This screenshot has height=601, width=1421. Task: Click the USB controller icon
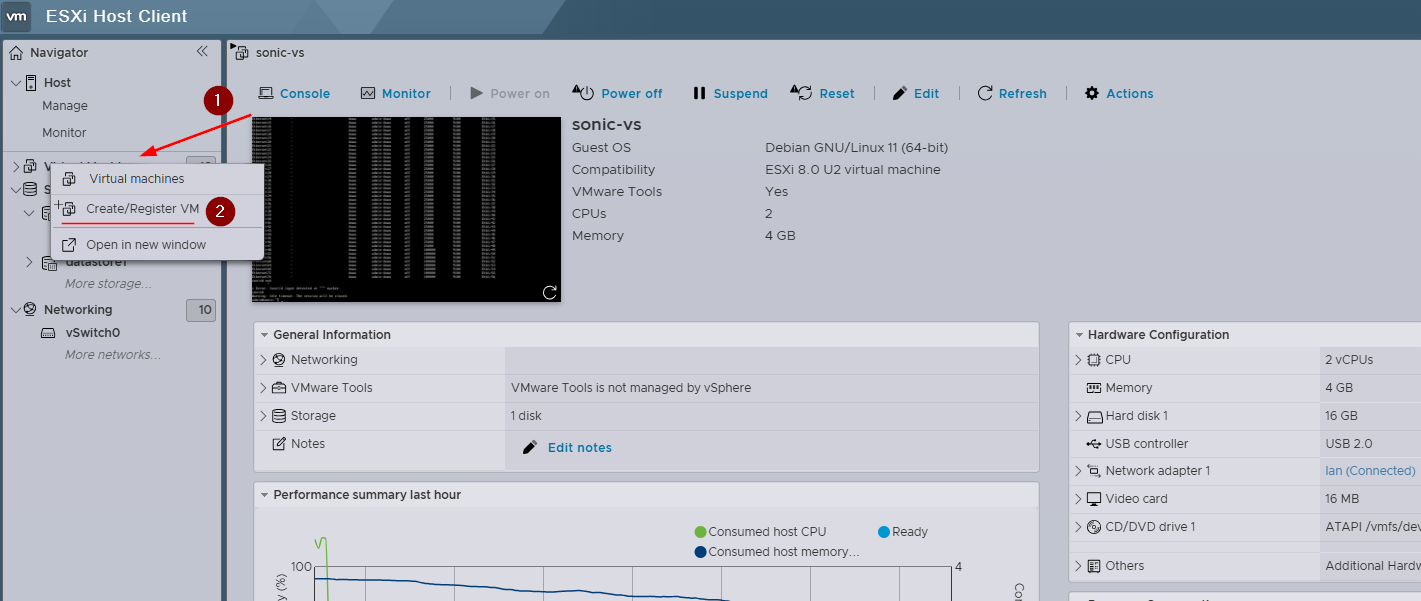click(x=1094, y=444)
